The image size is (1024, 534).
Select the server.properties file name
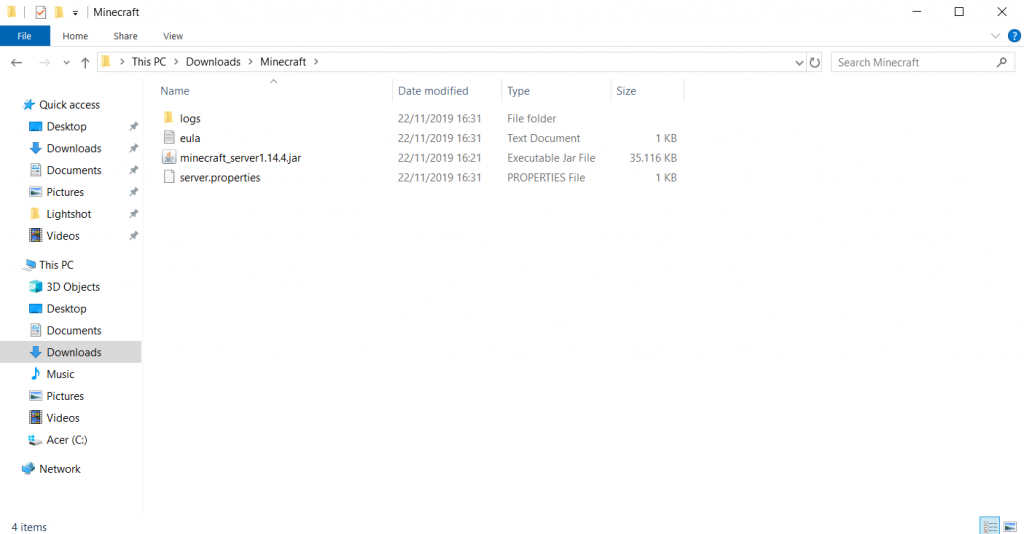pyautogui.click(x=220, y=178)
